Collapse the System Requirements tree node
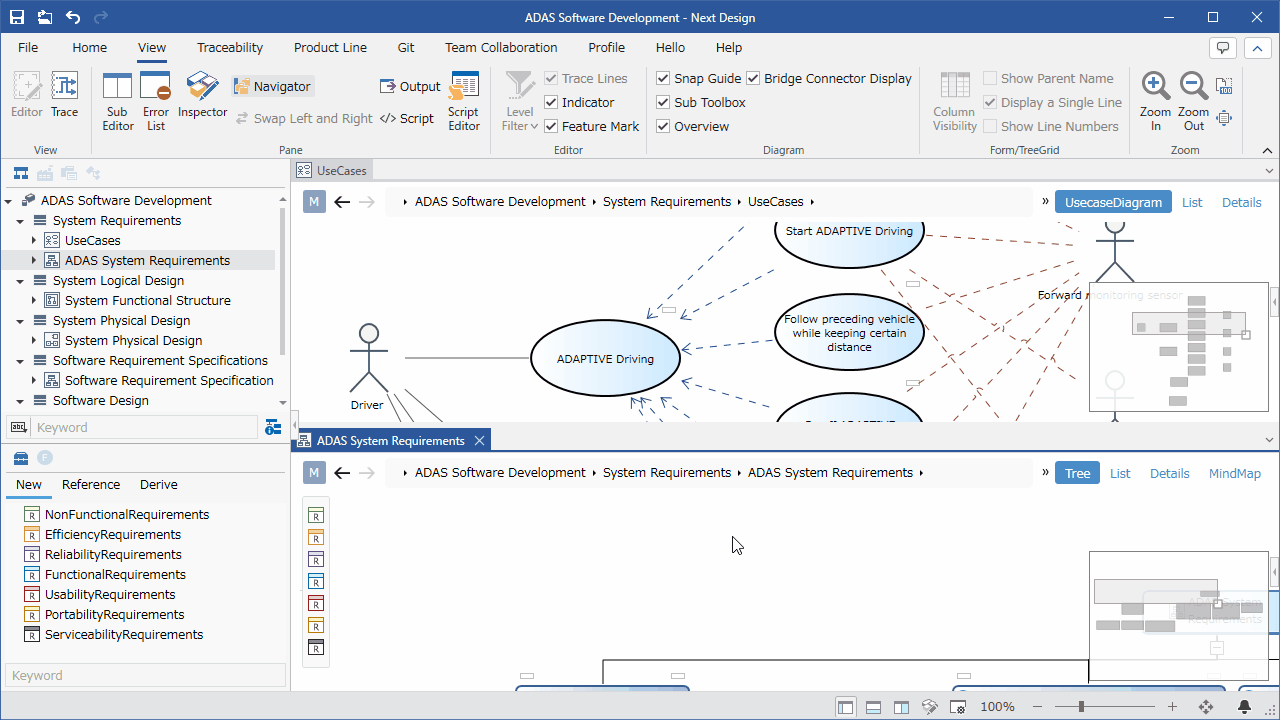 coord(21,221)
